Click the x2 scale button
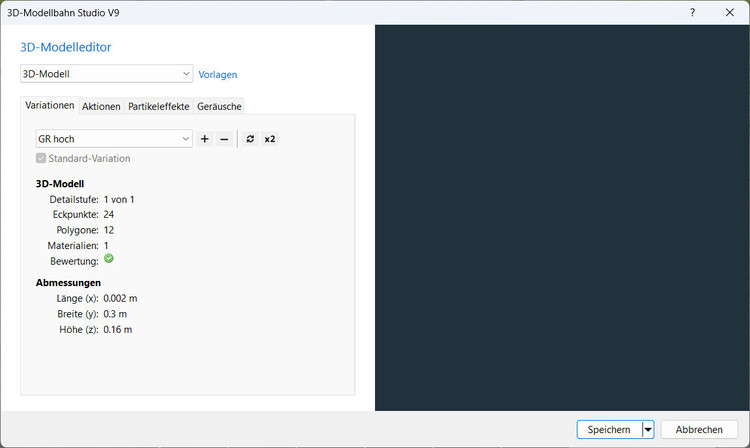The width and height of the screenshot is (750, 448). (270, 139)
